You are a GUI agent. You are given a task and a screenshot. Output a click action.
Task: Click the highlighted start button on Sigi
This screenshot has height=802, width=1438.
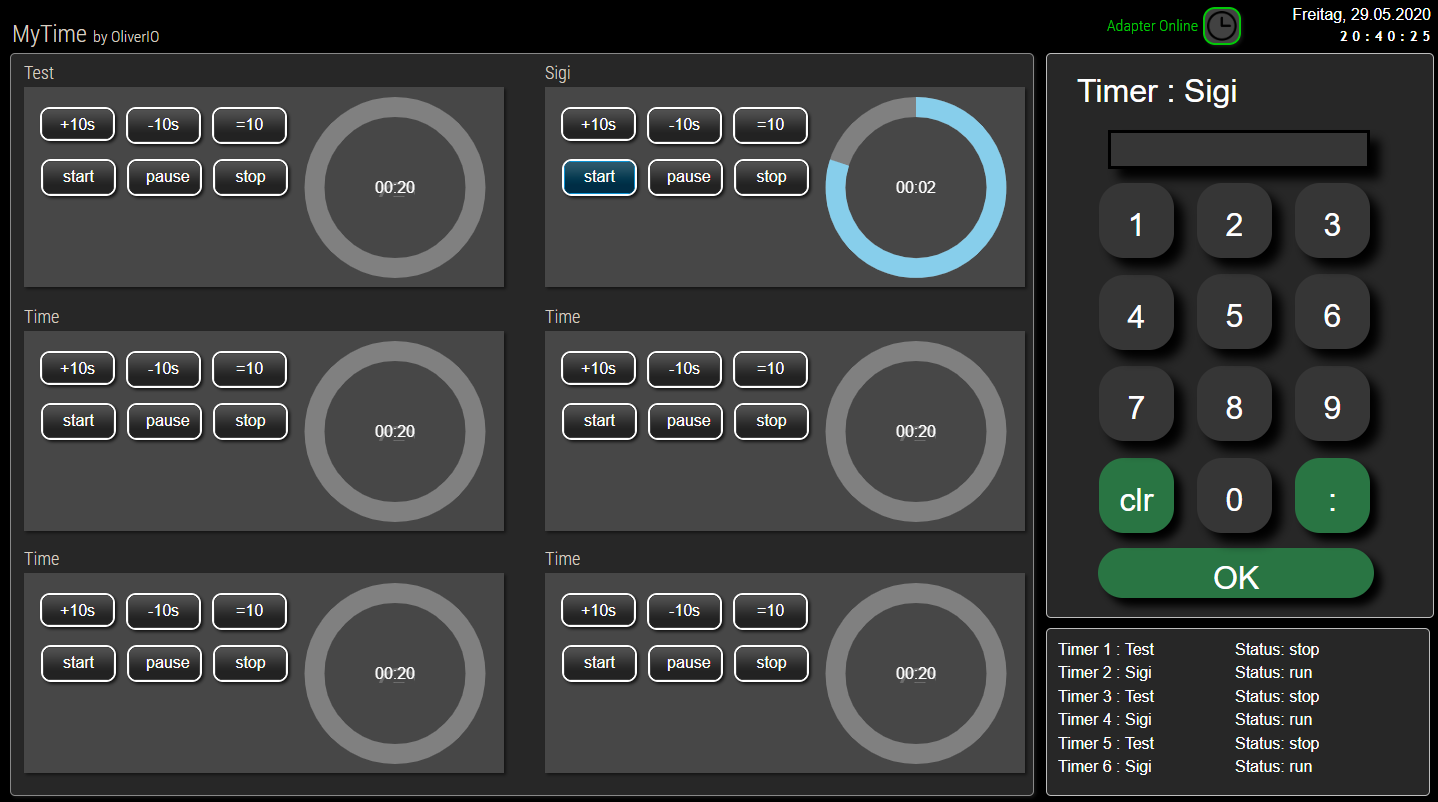pos(599,177)
